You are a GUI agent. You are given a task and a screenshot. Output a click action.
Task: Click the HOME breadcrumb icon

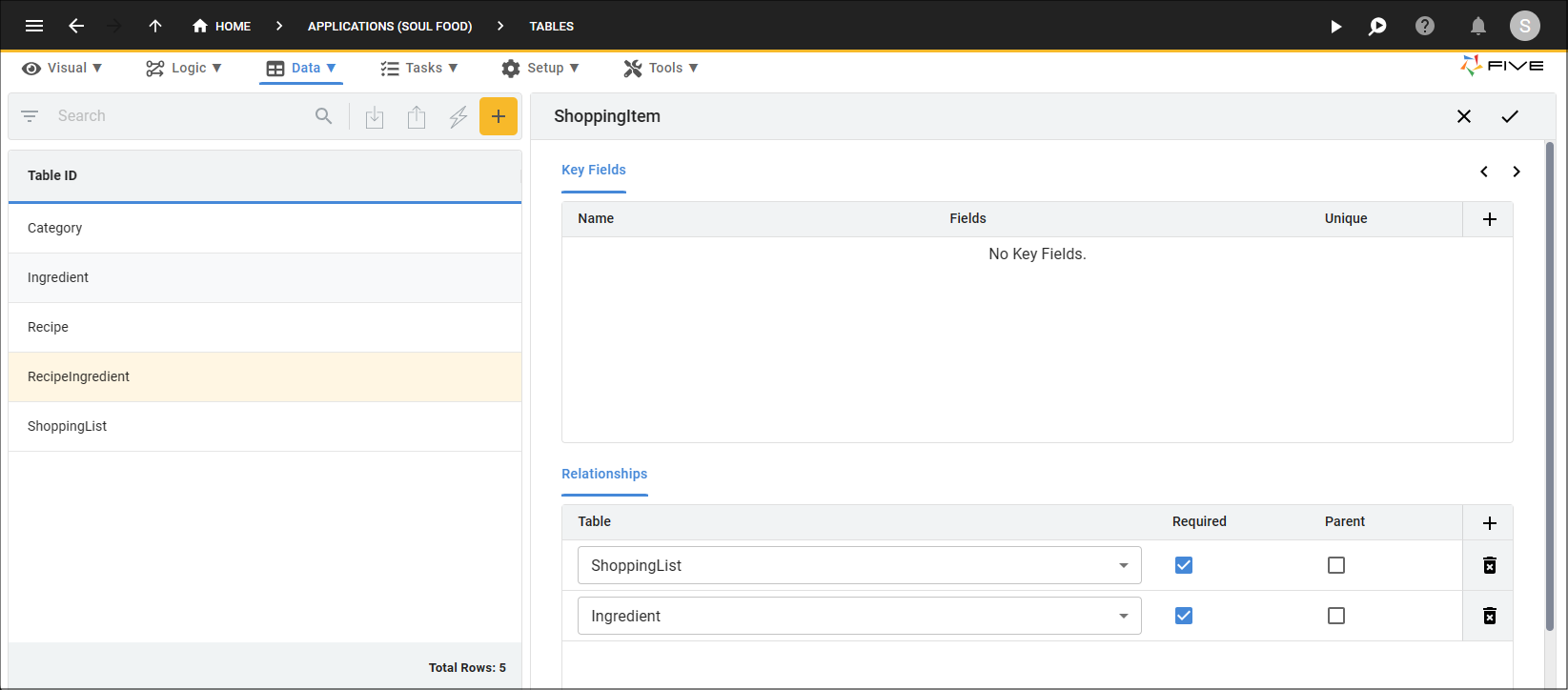click(x=200, y=26)
